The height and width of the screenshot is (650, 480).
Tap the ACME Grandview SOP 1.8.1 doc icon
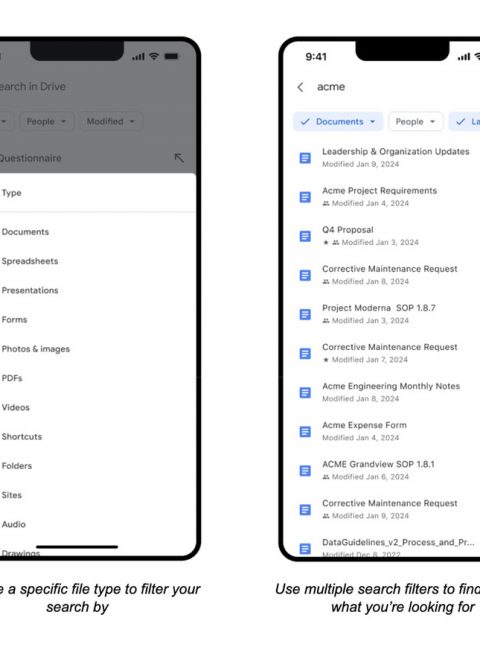click(x=305, y=471)
